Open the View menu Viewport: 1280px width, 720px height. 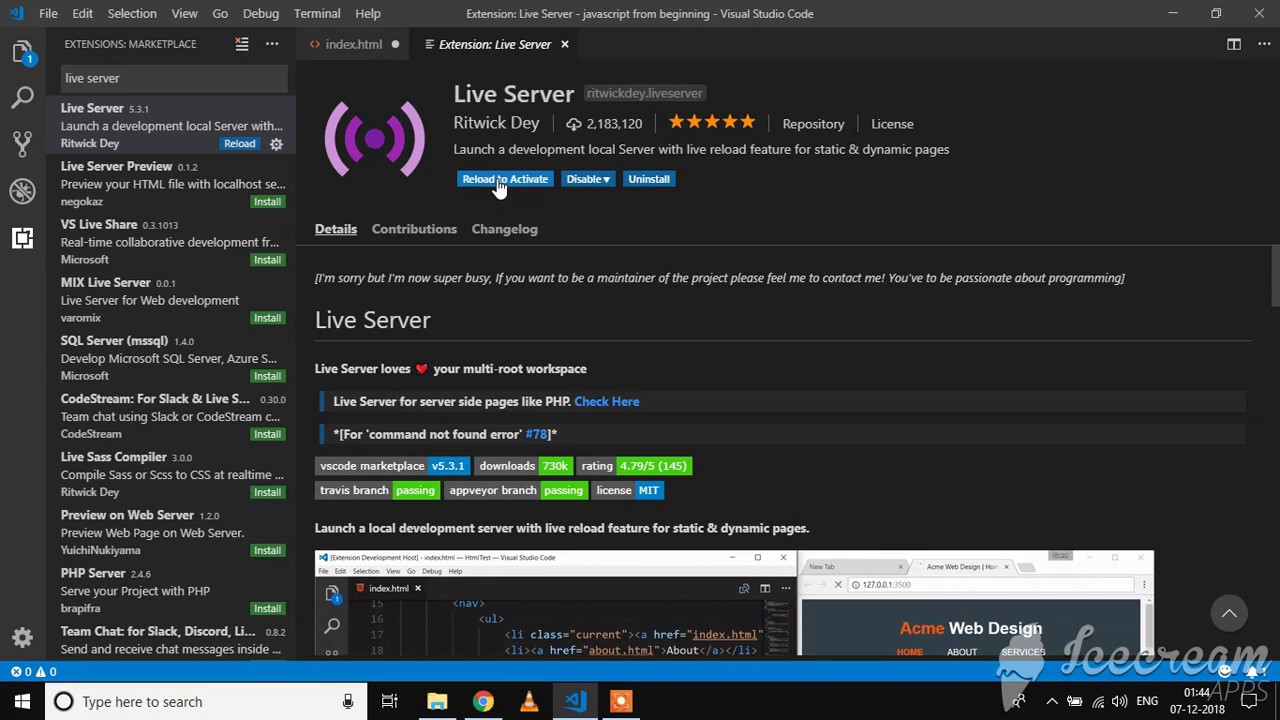point(184,14)
